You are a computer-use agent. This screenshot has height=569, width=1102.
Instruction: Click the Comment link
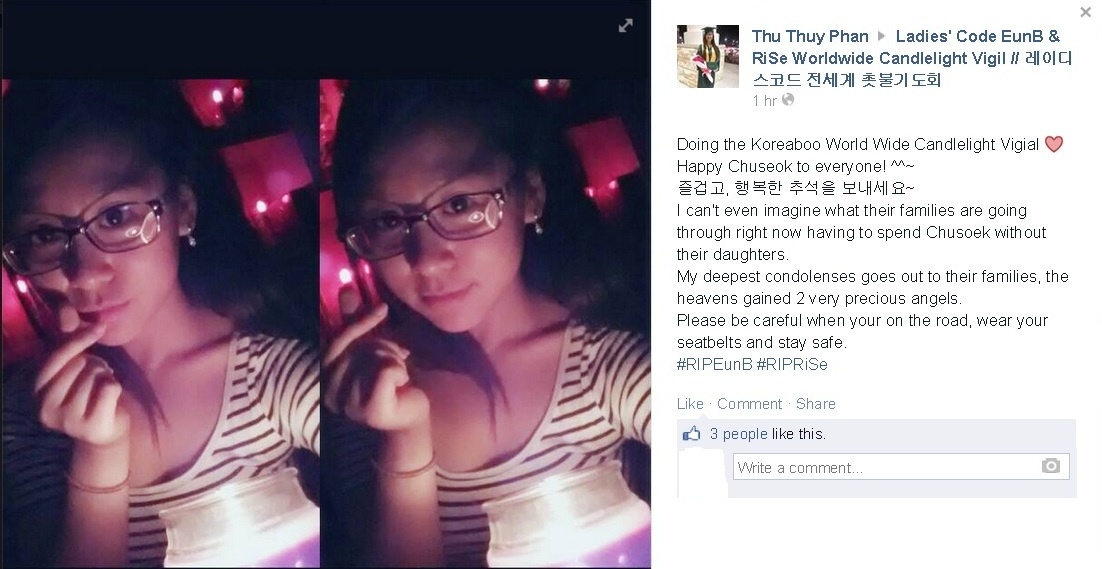[749, 404]
